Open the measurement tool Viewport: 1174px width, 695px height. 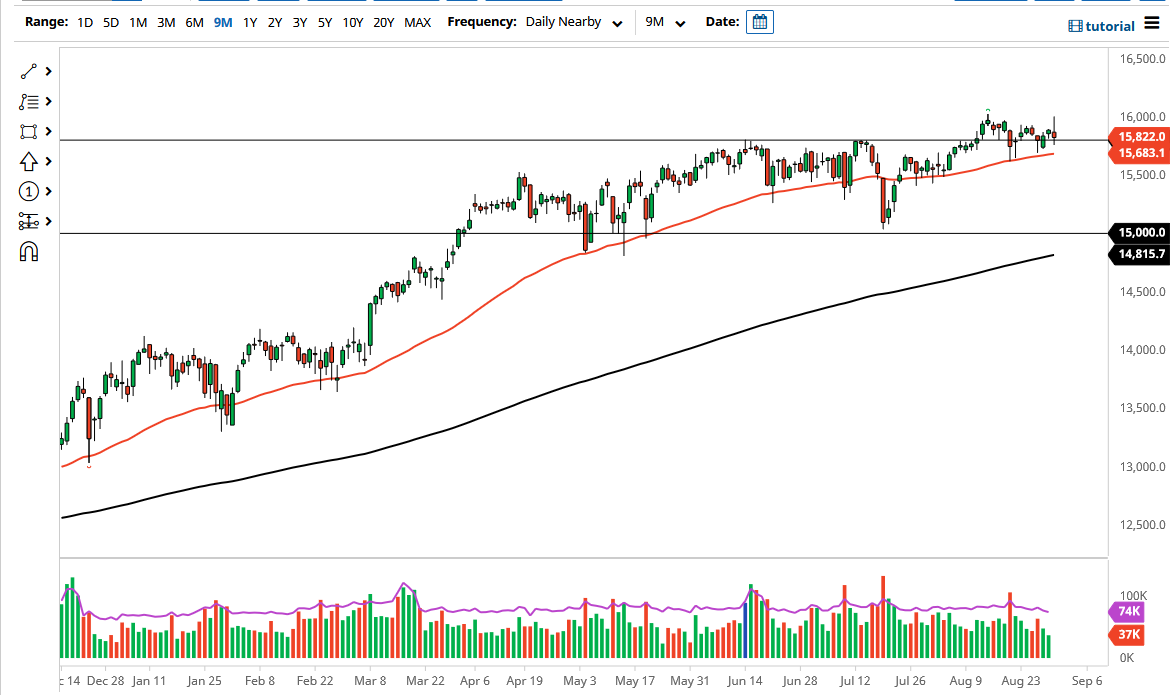click(x=29, y=221)
